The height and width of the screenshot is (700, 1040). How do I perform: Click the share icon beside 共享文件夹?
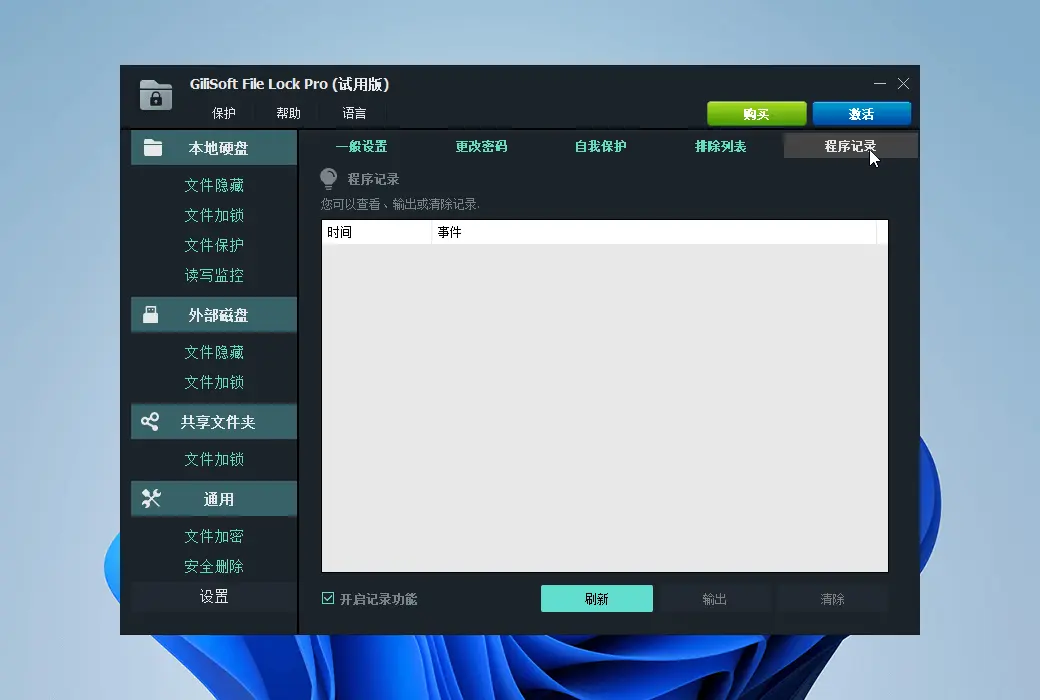(150, 421)
